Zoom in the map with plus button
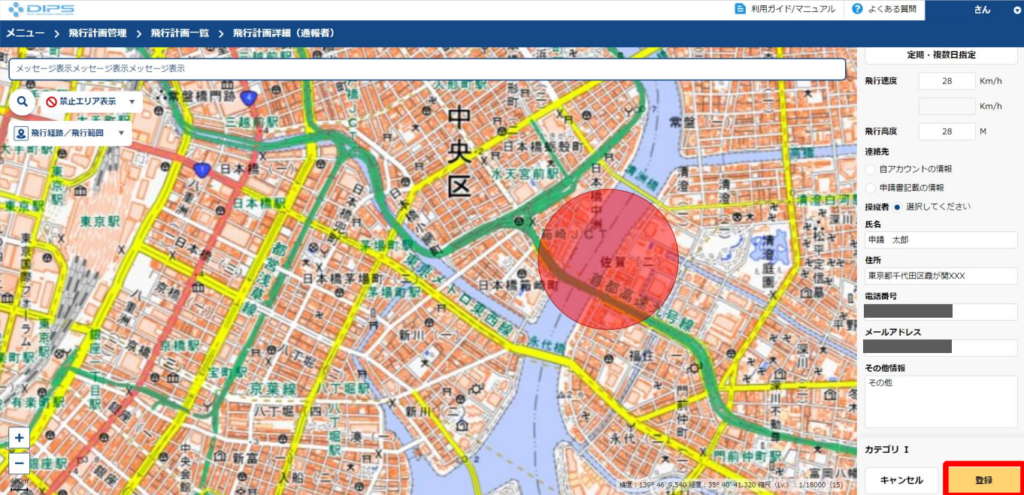 (x=19, y=438)
